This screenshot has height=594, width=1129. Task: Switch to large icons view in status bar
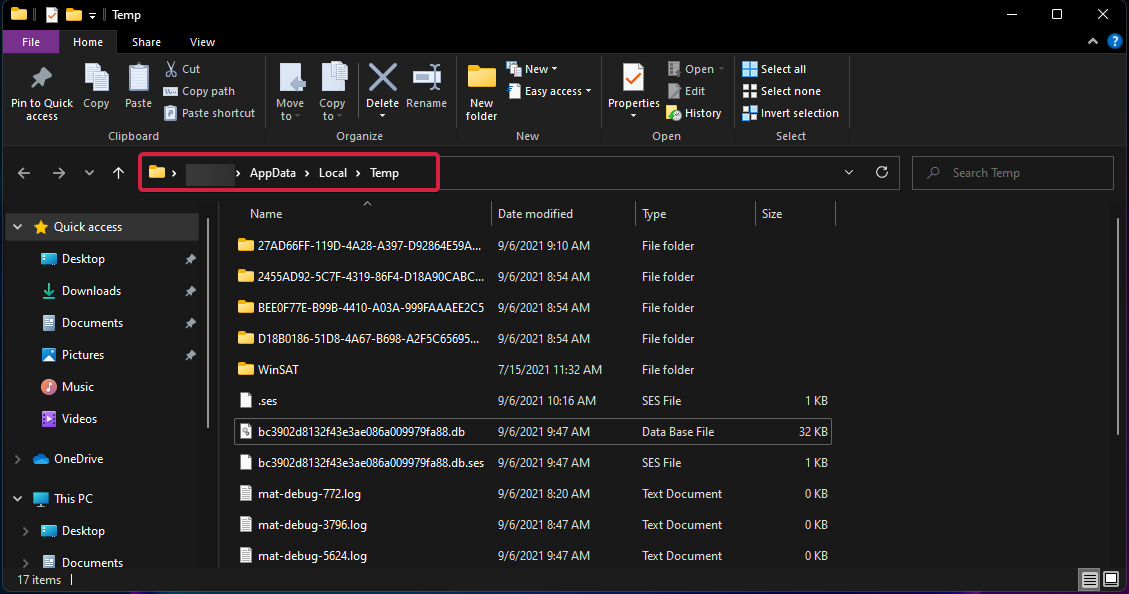pyautogui.click(x=1111, y=580)
